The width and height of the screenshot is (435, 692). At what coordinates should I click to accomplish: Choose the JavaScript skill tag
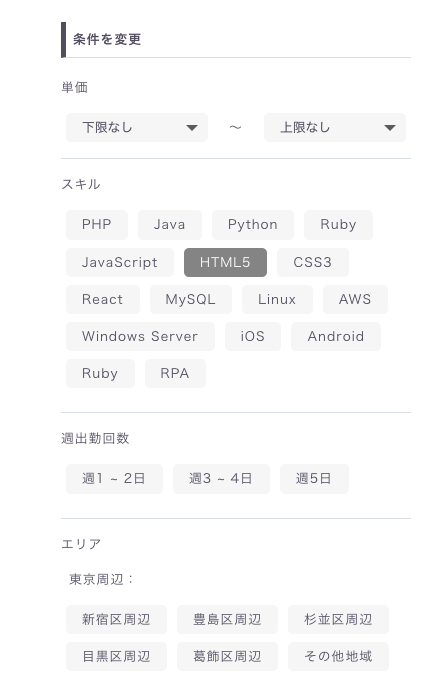point(120,262)
